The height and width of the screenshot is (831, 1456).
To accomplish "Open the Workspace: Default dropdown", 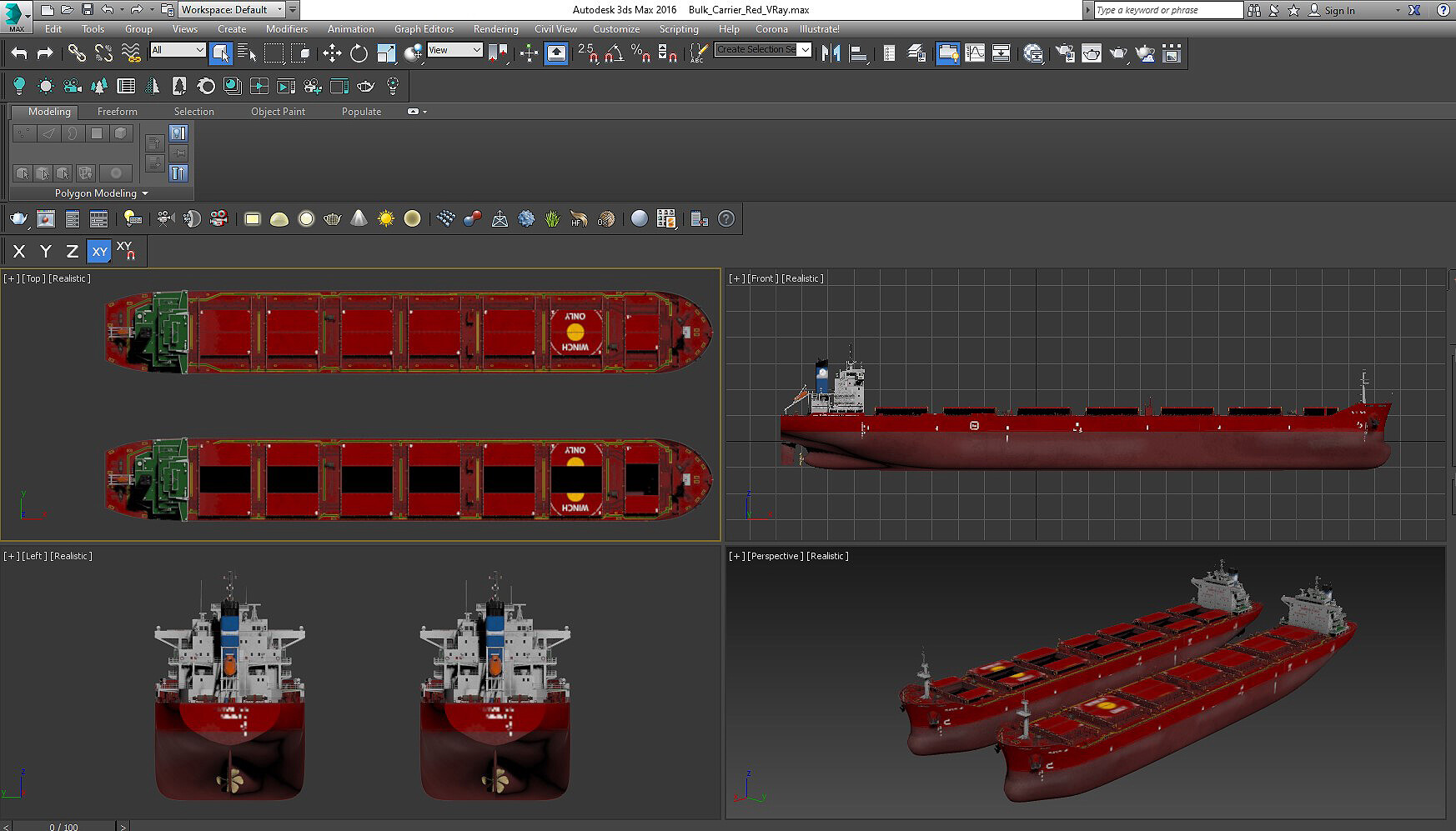I will pyautogui.click(x=231, y=10).
